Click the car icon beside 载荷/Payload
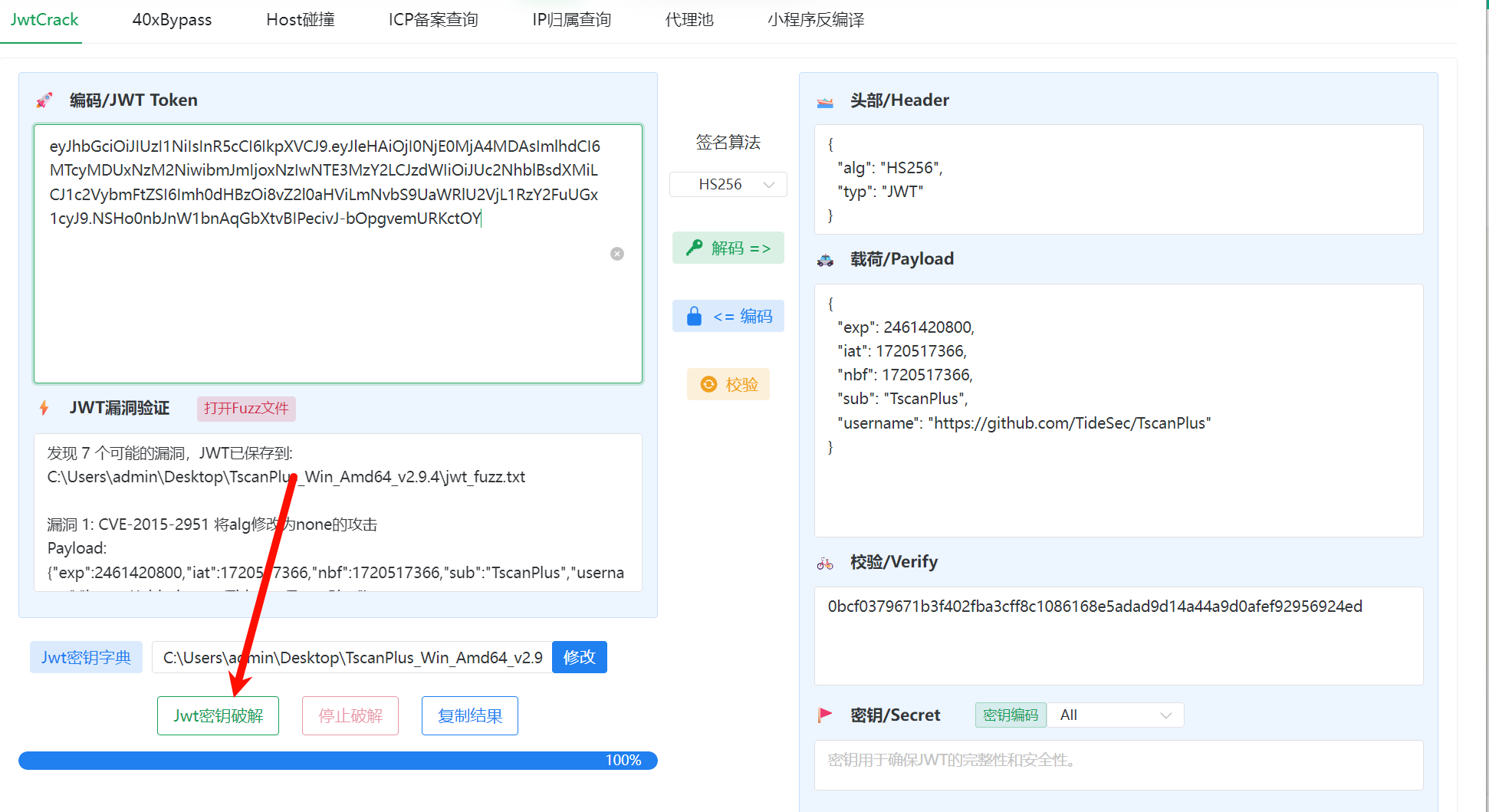1489x812 pixels. (x=825, y=260)
